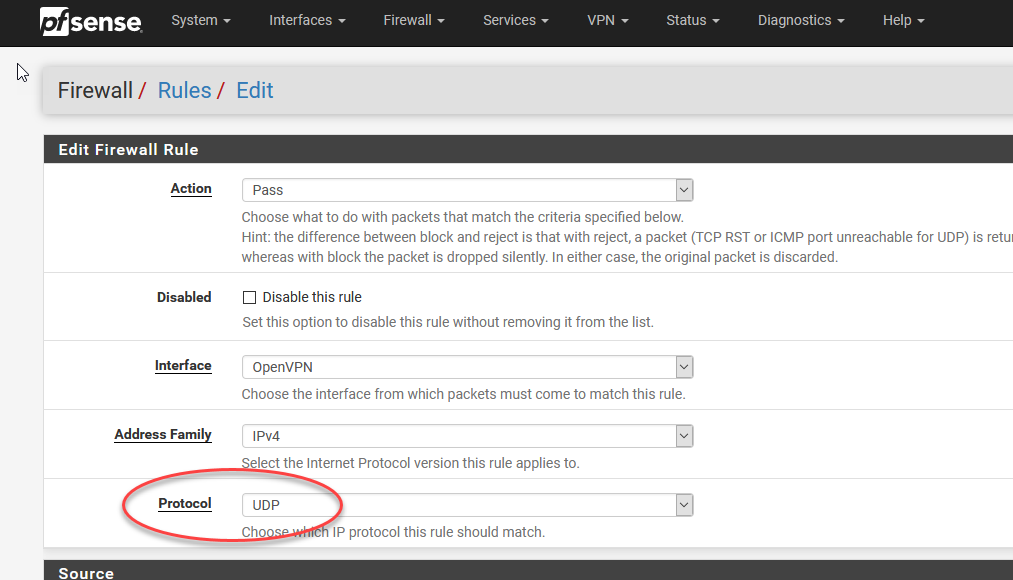Click the Address Family field label
This screenshot has height=580, width=1013.
(163, 435)
